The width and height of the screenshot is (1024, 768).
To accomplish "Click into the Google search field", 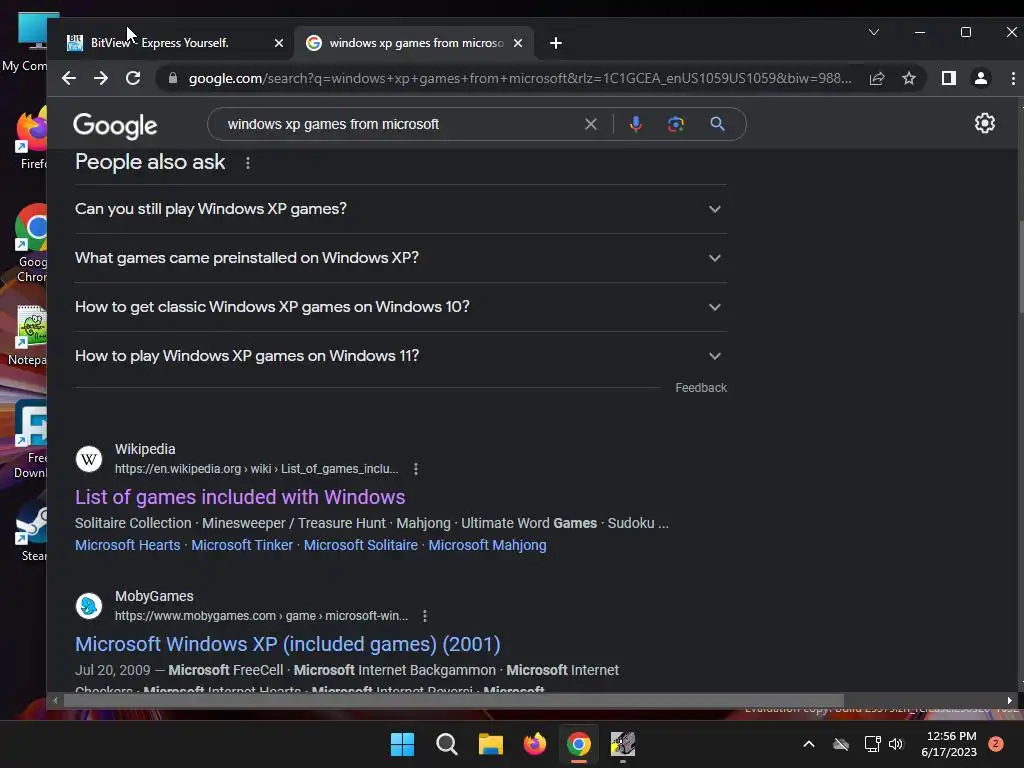I will (x=398, y=124).
